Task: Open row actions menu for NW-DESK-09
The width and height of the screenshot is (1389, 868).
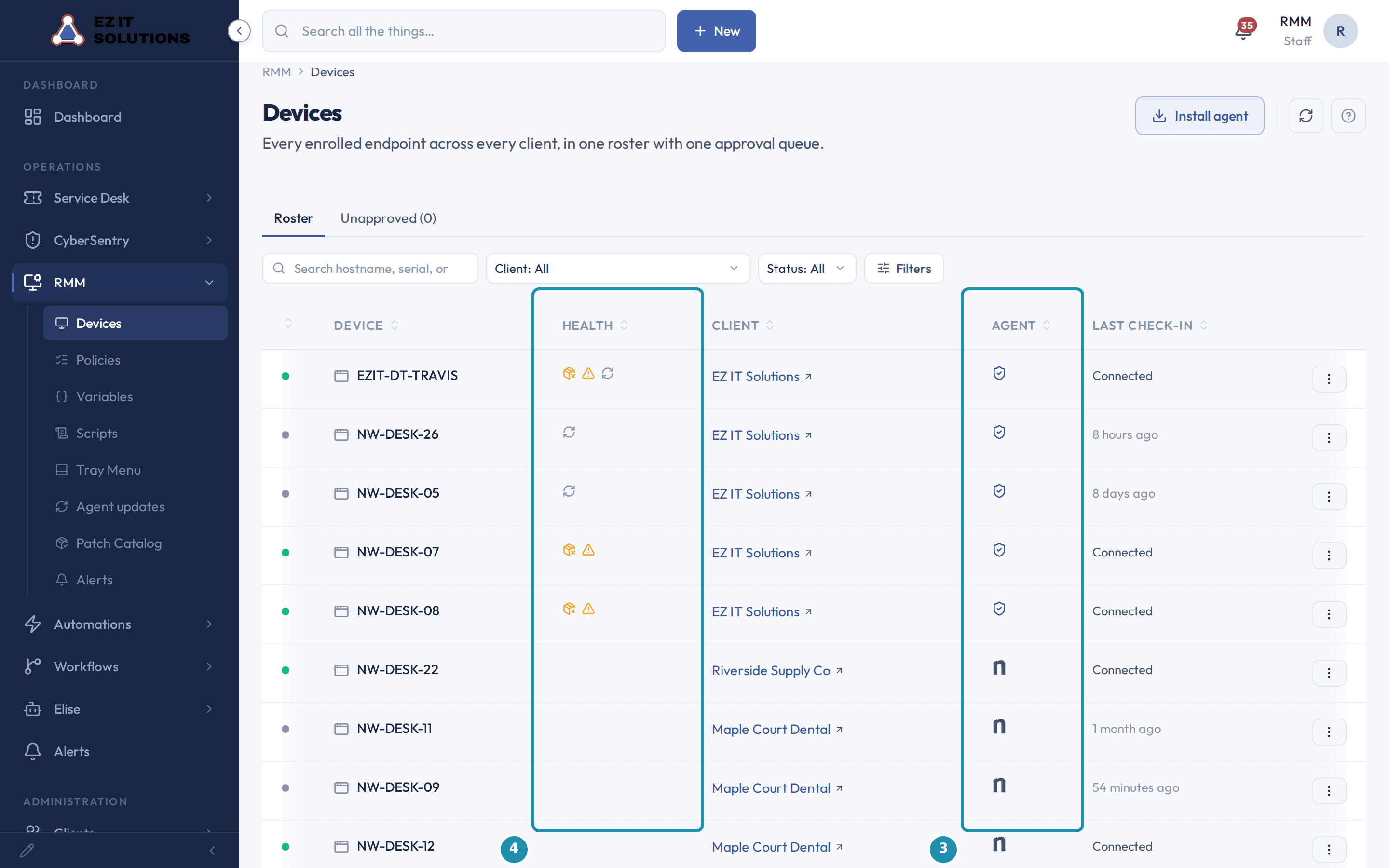Action: (1329, 791)
